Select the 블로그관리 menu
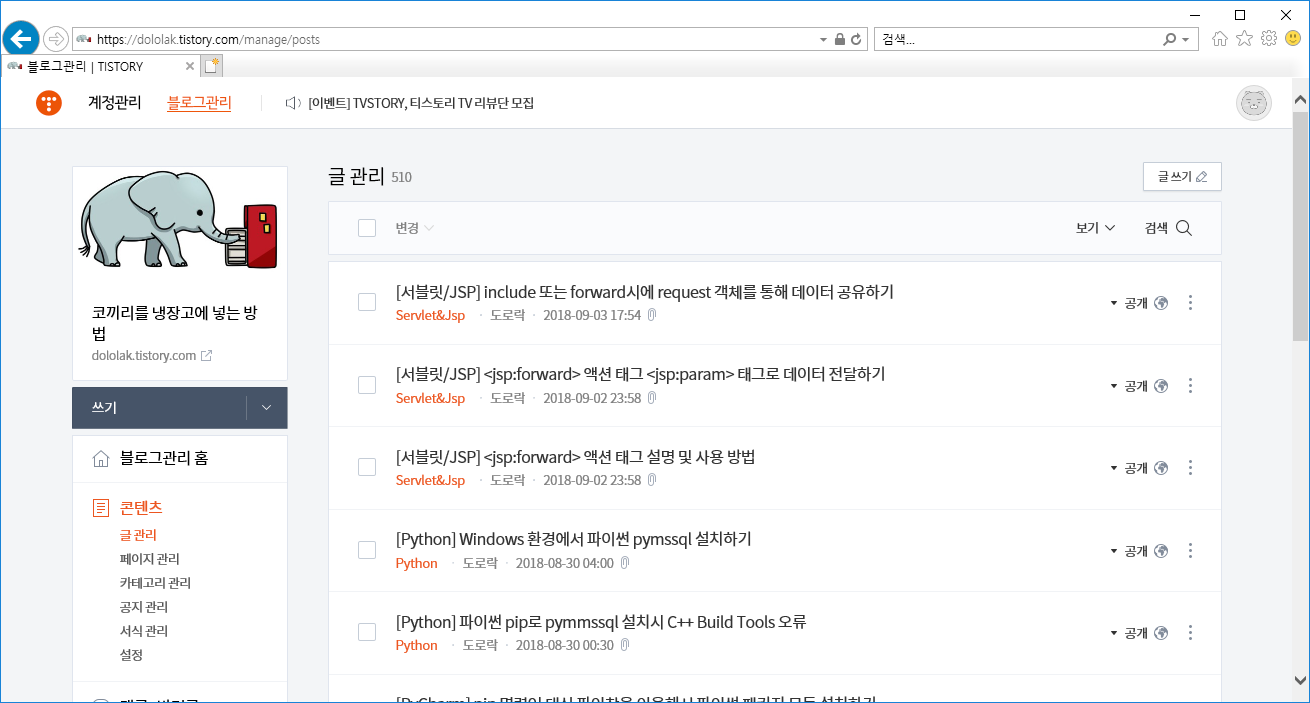This screenshot has height=703, width=1310. 199,102
